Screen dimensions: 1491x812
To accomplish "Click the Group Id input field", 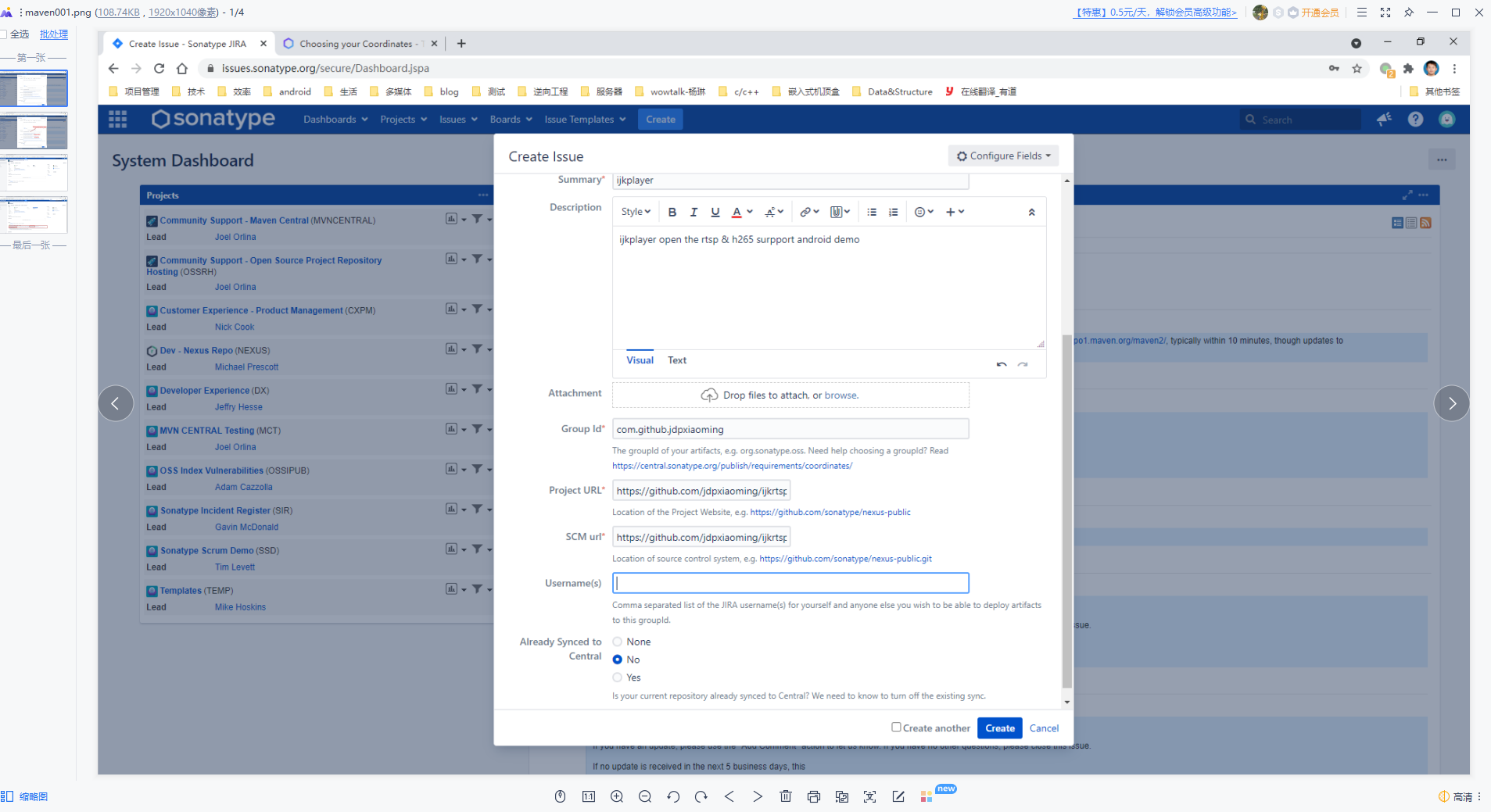I will (x=790, y=429).
